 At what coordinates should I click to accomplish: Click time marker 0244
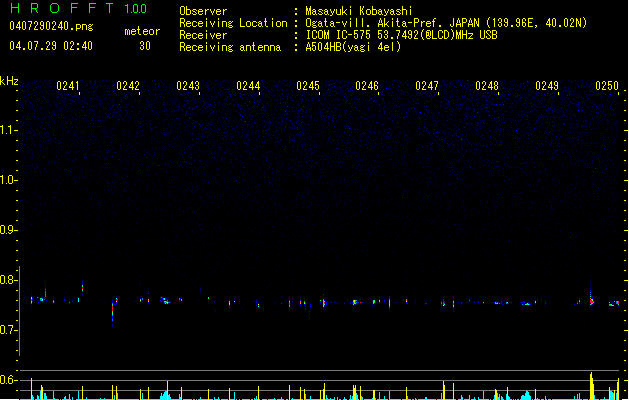(248, 86)
